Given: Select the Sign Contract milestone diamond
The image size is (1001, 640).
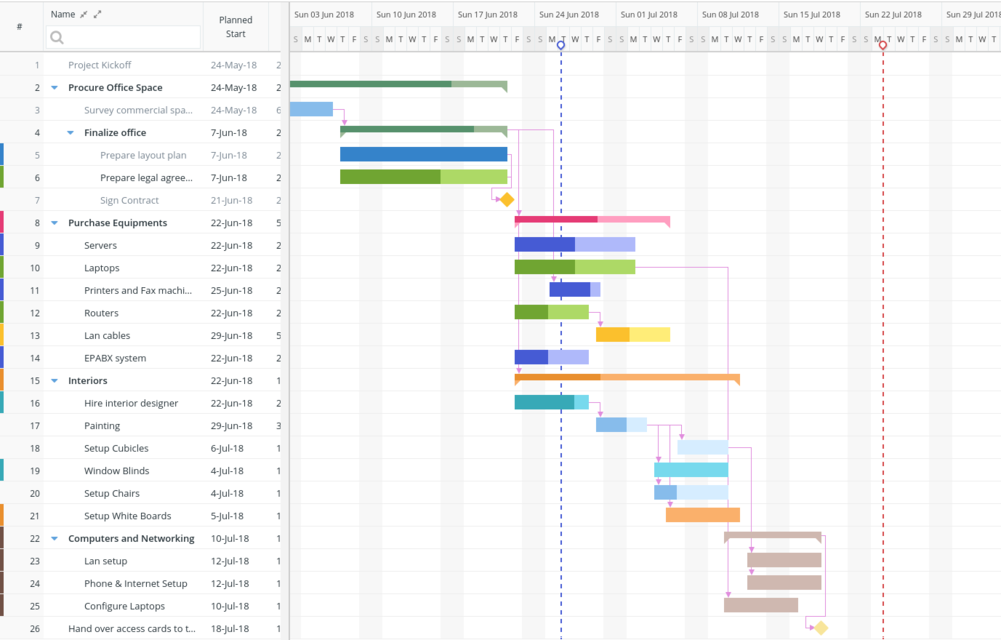Looking at the screenshot, I should [506, 199].
